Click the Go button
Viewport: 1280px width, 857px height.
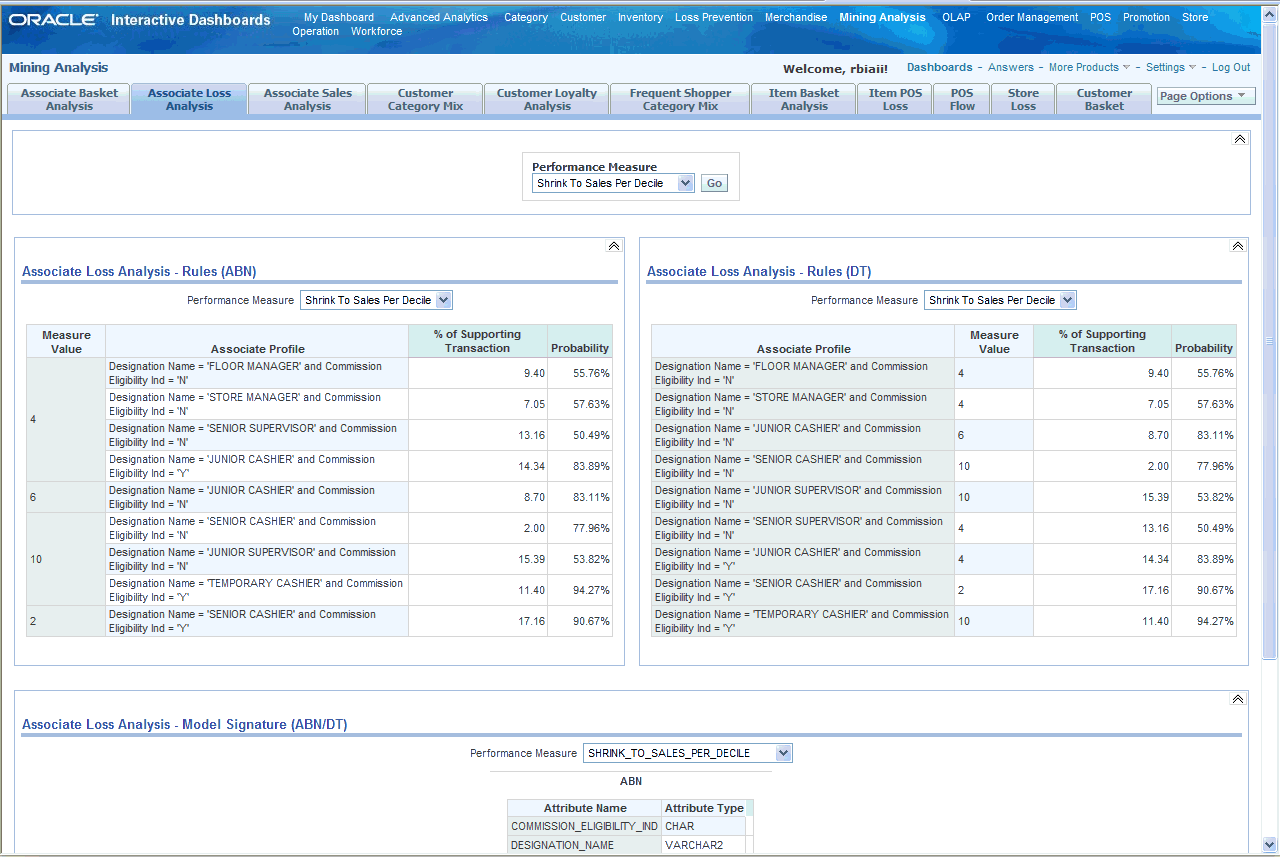click(714, 183)
